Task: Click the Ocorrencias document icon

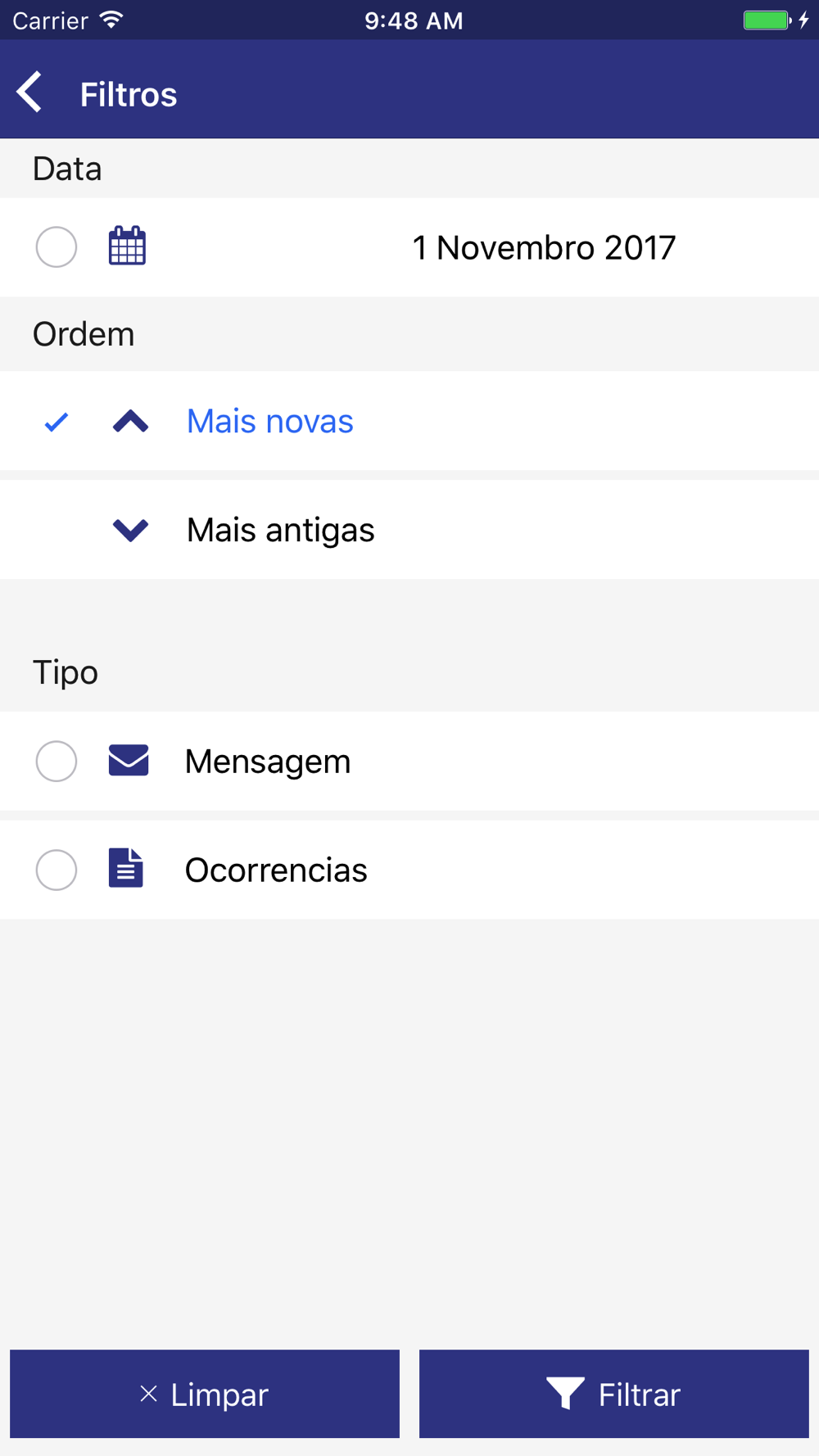Action: tap(126, 869)
